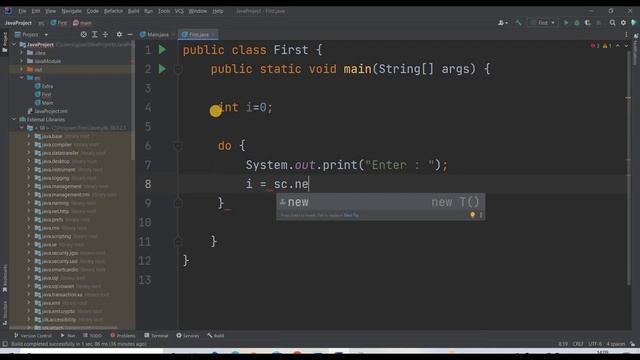Open the run configuration dropdown labeled First
This screenshot has height=360, width=640.
point(542,23)
